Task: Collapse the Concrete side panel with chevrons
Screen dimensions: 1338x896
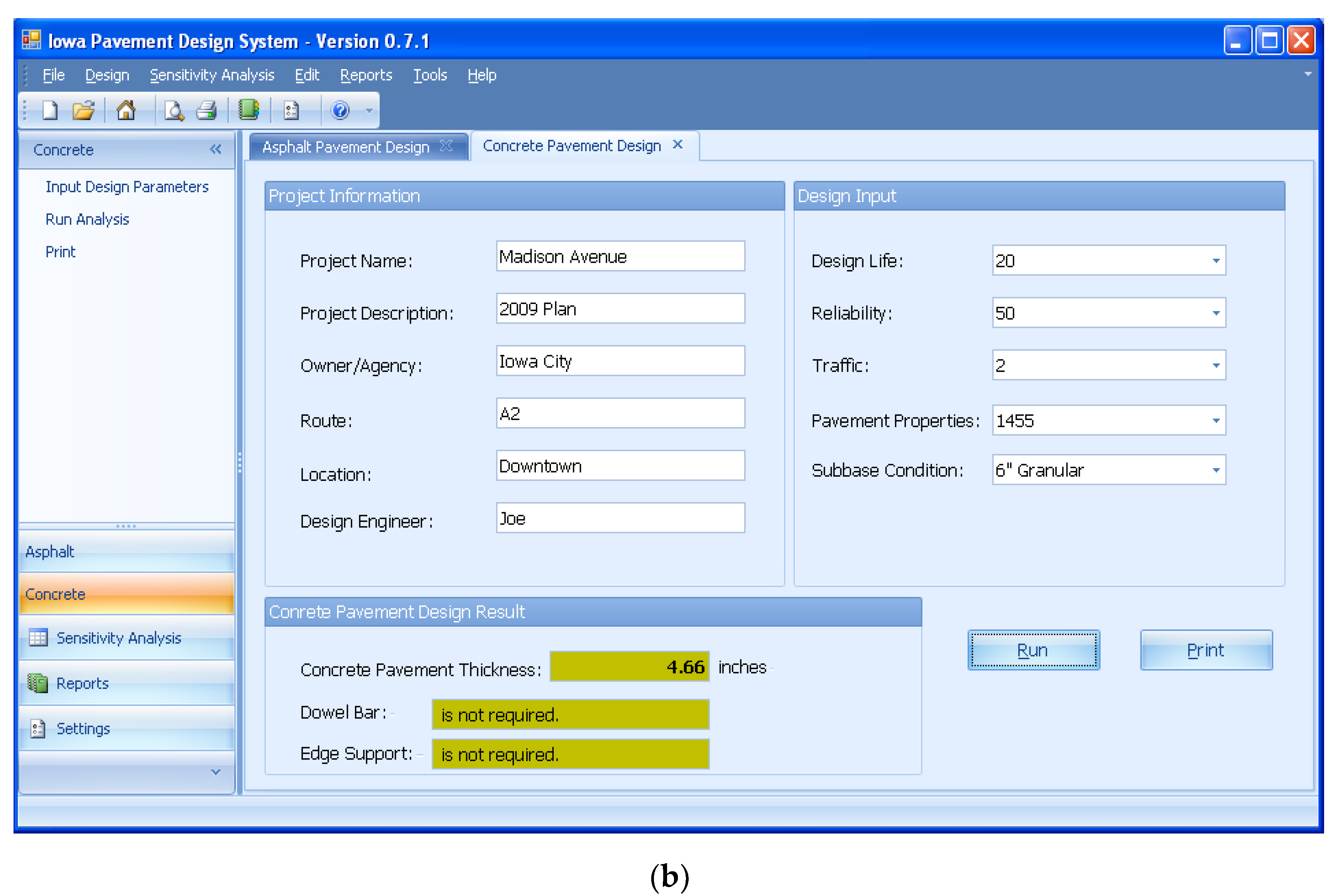Action: pos(215,150)
